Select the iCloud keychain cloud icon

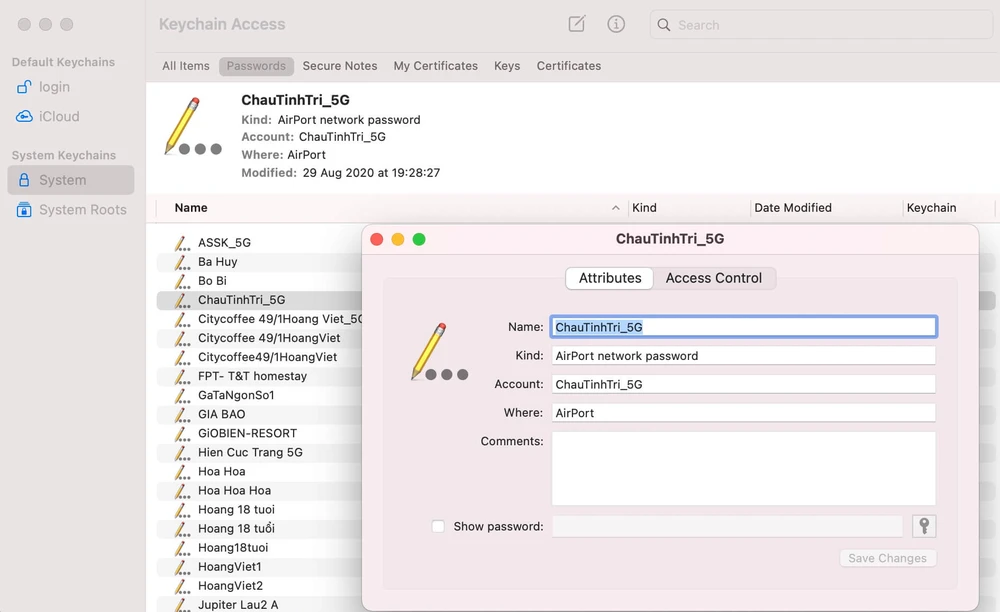point(24,116)
